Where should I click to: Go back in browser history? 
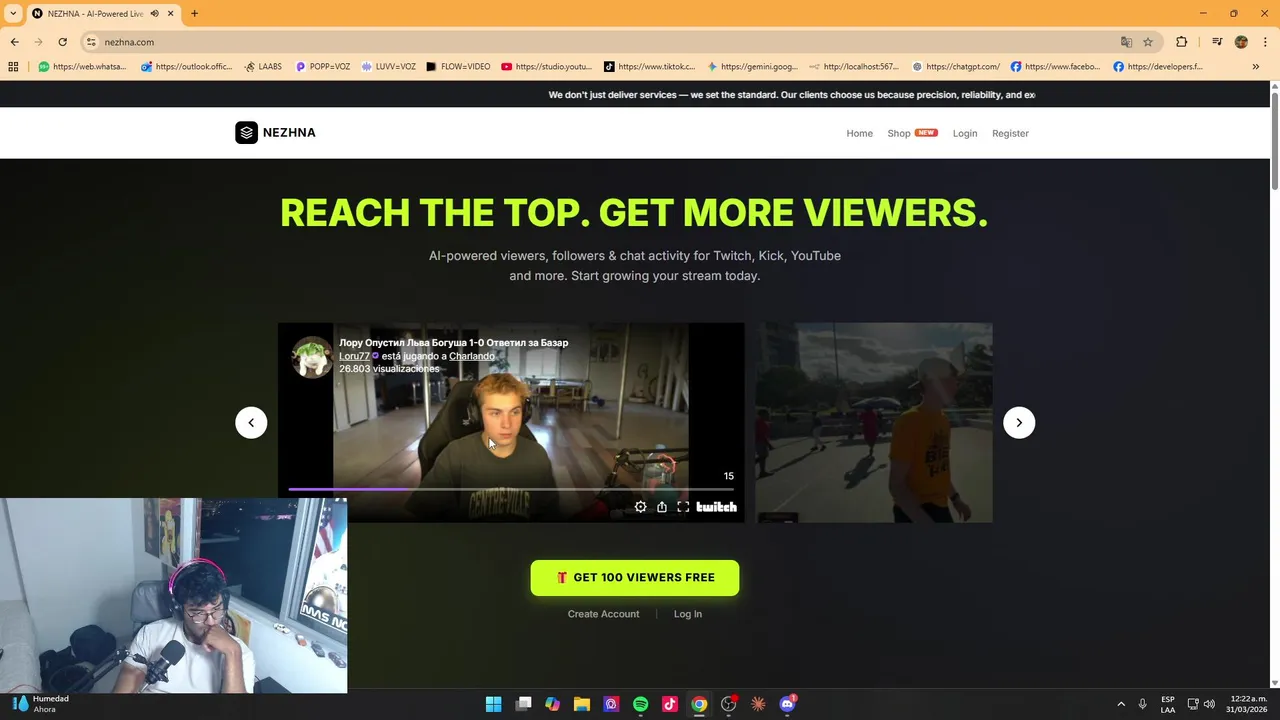click(14, 42)
